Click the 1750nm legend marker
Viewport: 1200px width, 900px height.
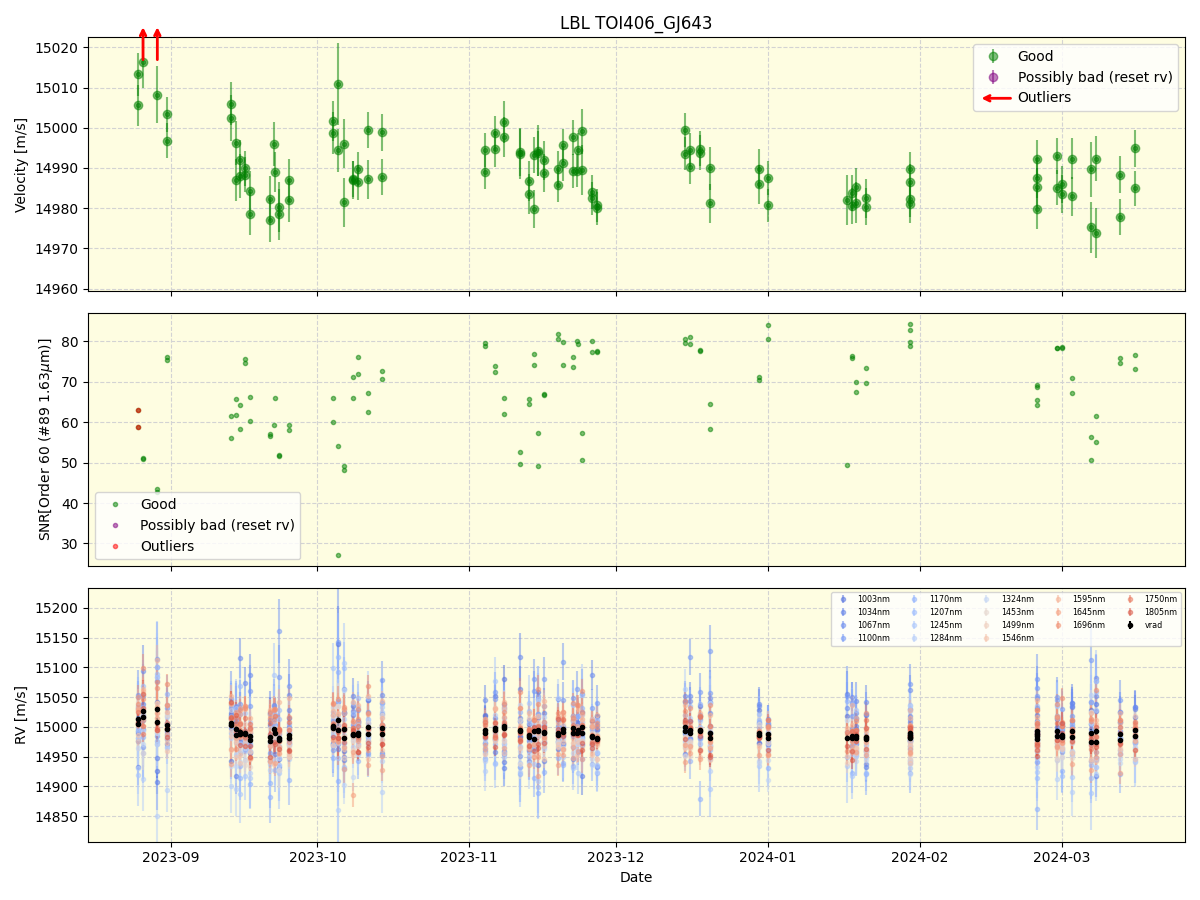(x=1130, y=599)
